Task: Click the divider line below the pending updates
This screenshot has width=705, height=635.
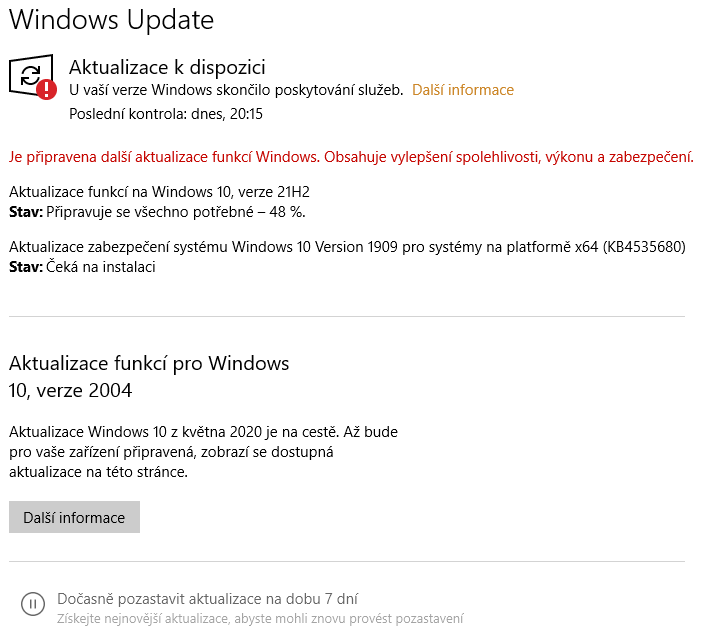Action: (x=347, y=316)
